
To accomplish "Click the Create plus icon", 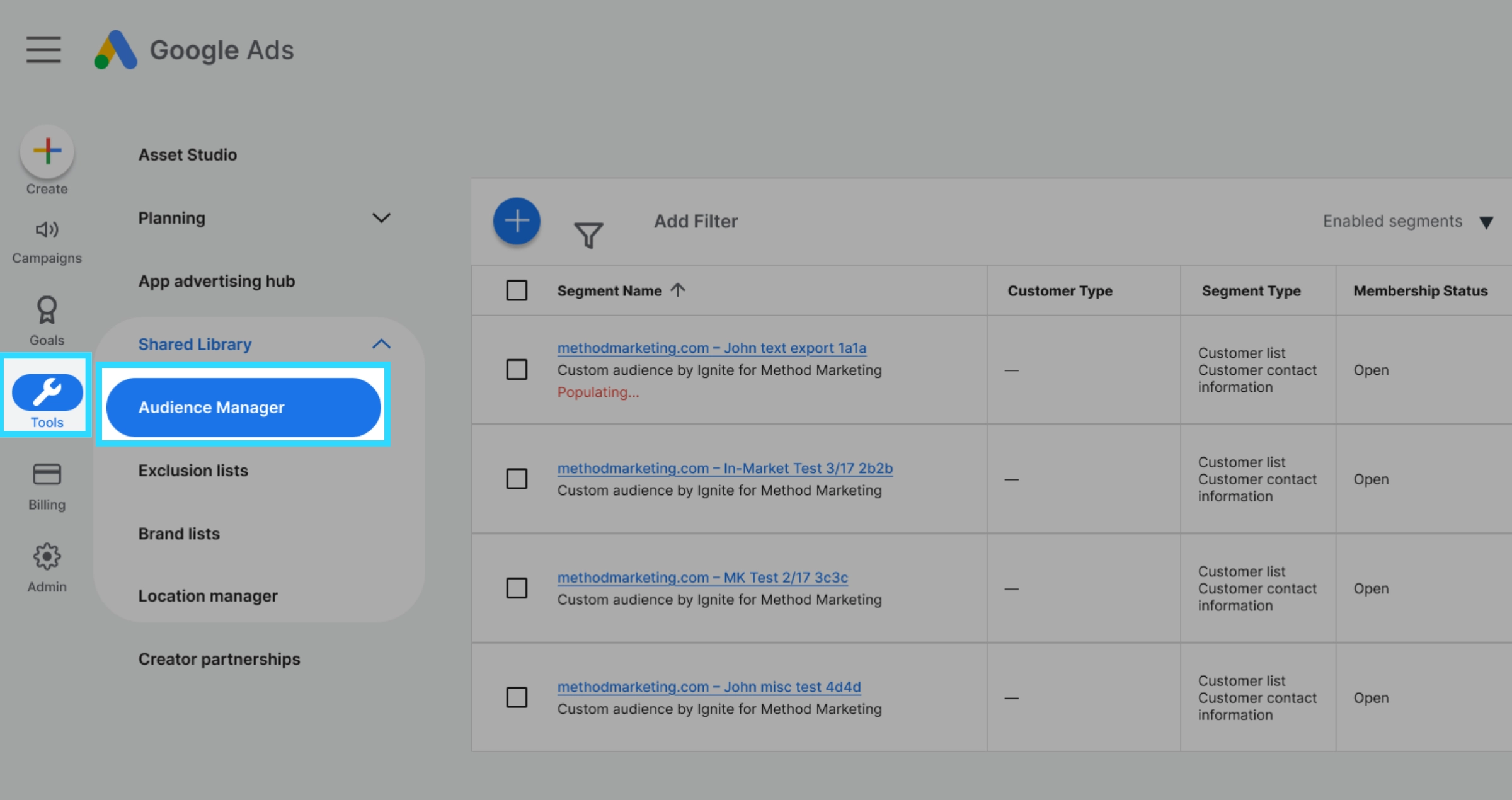I will [47, 151].
